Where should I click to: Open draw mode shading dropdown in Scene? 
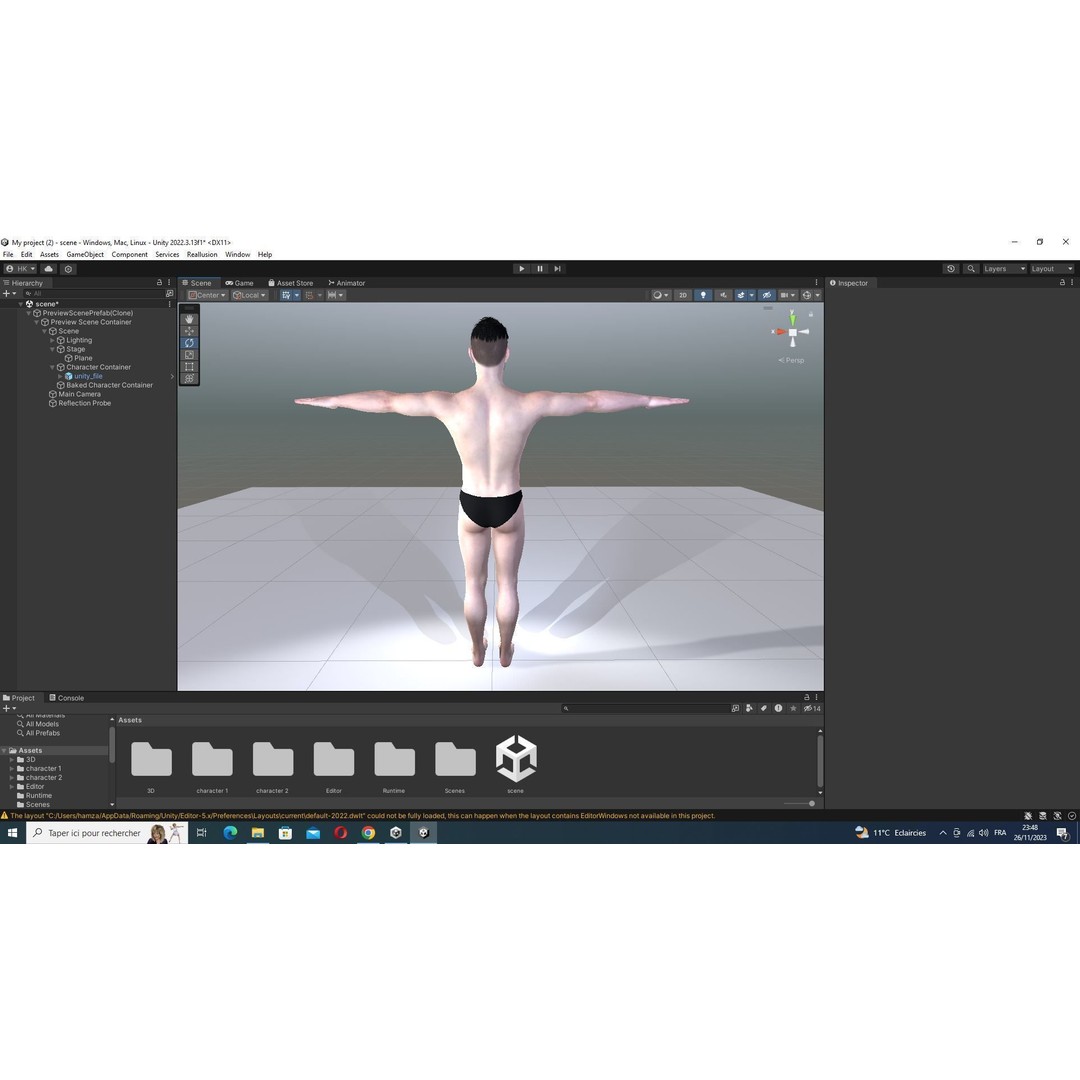click(661, 295)
